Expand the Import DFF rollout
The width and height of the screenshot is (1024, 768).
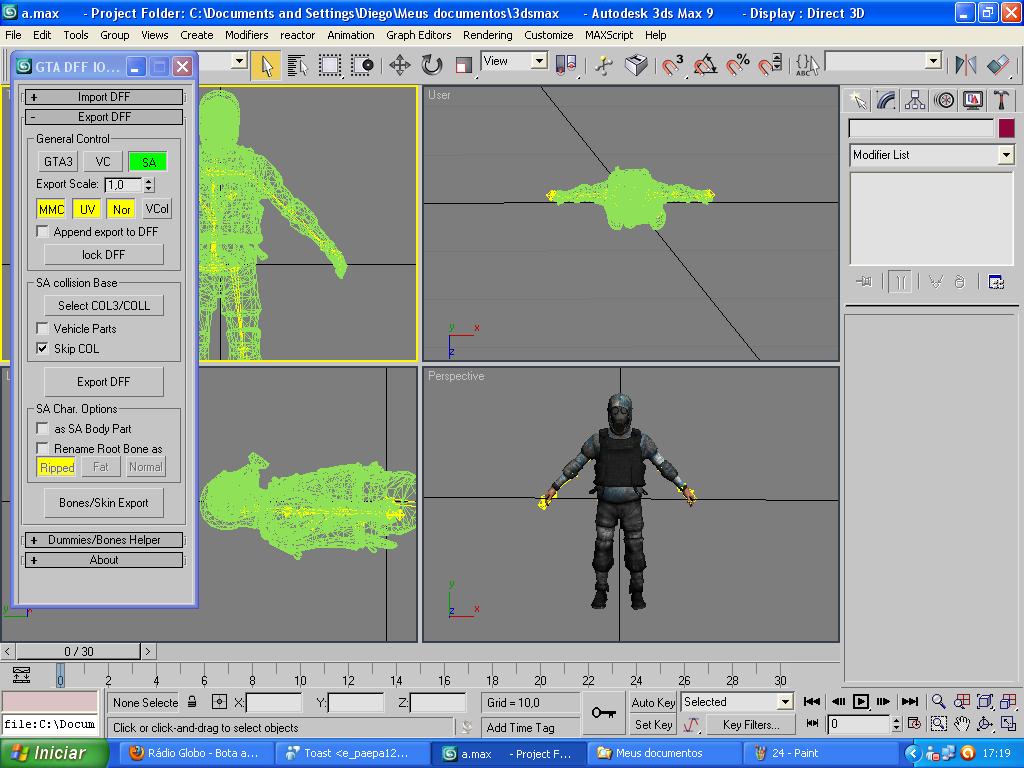click(x=104, y=97)
